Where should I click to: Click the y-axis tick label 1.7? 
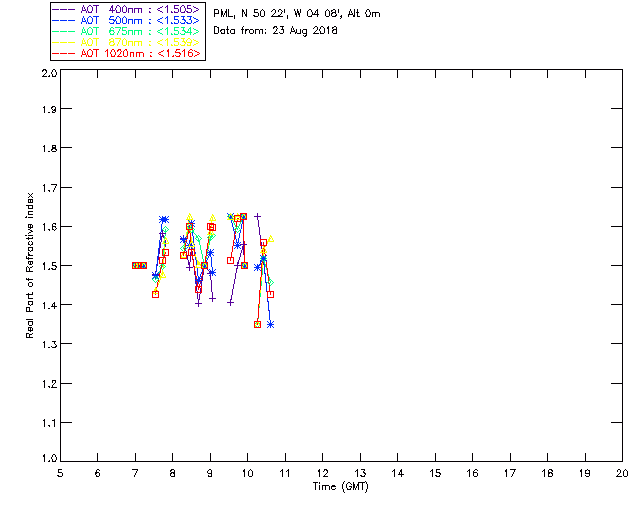pyautogui.click(x=49, y=188)
